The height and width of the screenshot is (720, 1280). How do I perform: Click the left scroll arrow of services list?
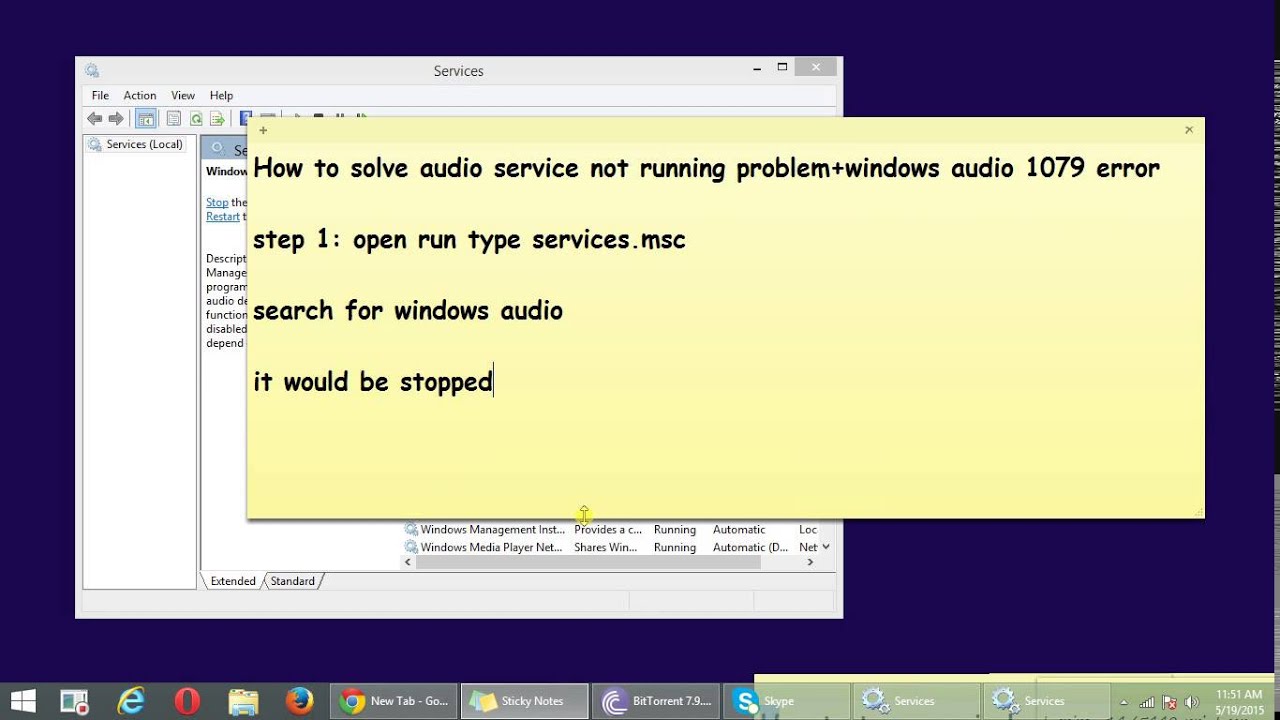[407, 562]
